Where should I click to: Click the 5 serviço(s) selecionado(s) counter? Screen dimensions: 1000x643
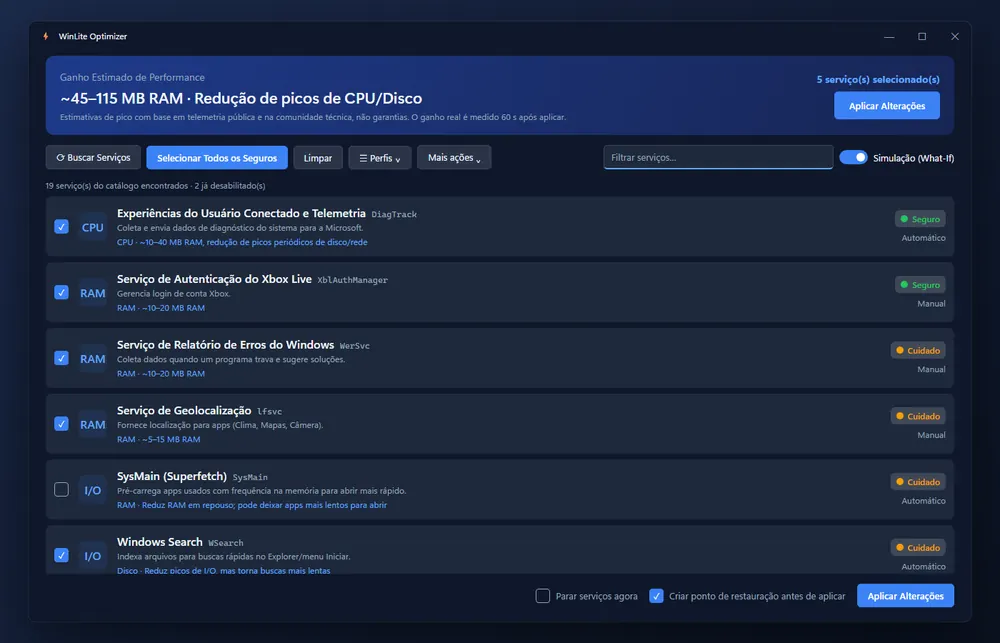[x=878, y=80]
